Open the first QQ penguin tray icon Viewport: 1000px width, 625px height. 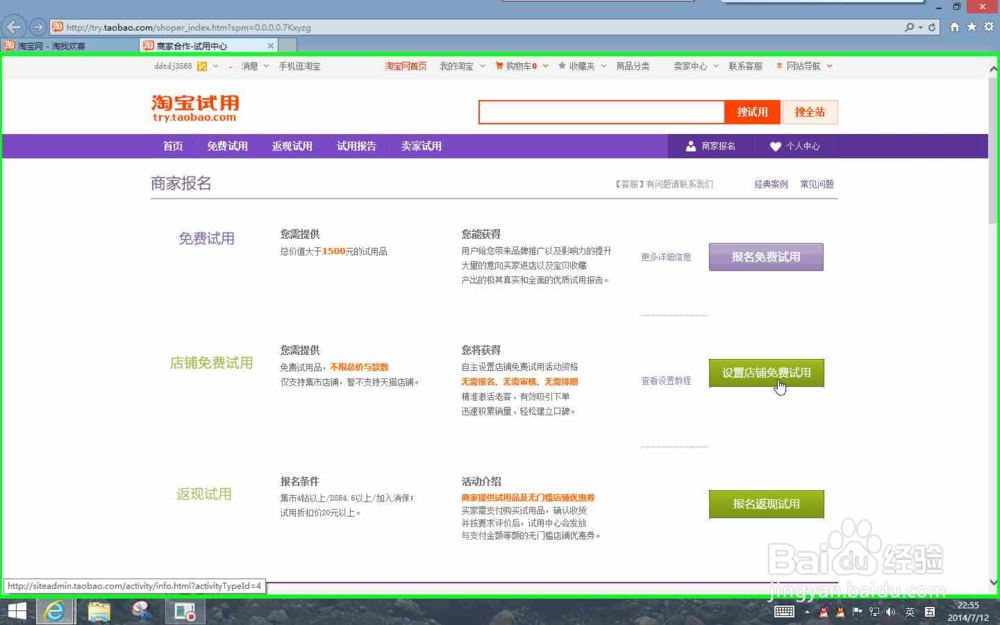point(823,612)
